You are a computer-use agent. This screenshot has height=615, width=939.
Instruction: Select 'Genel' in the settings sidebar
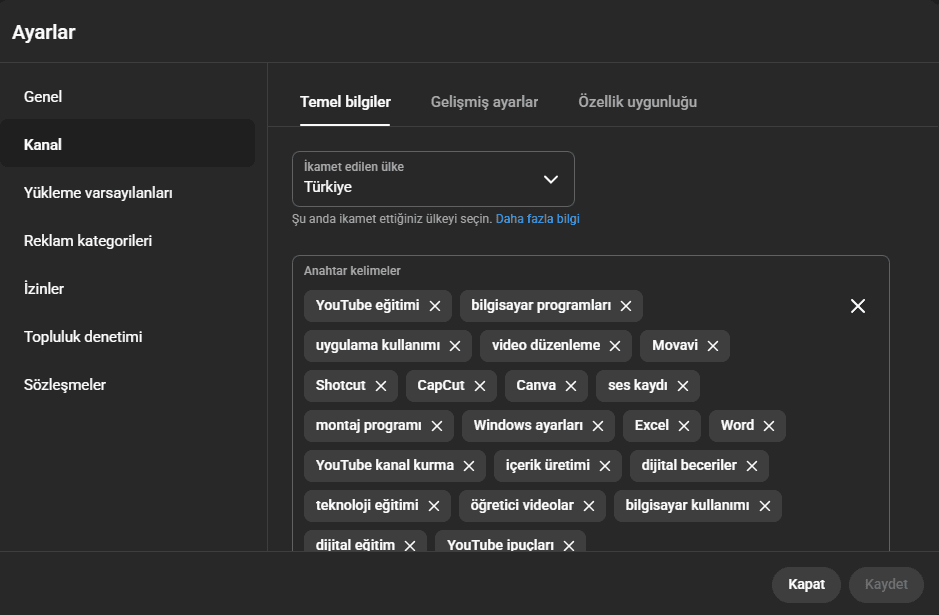[43, 97]
